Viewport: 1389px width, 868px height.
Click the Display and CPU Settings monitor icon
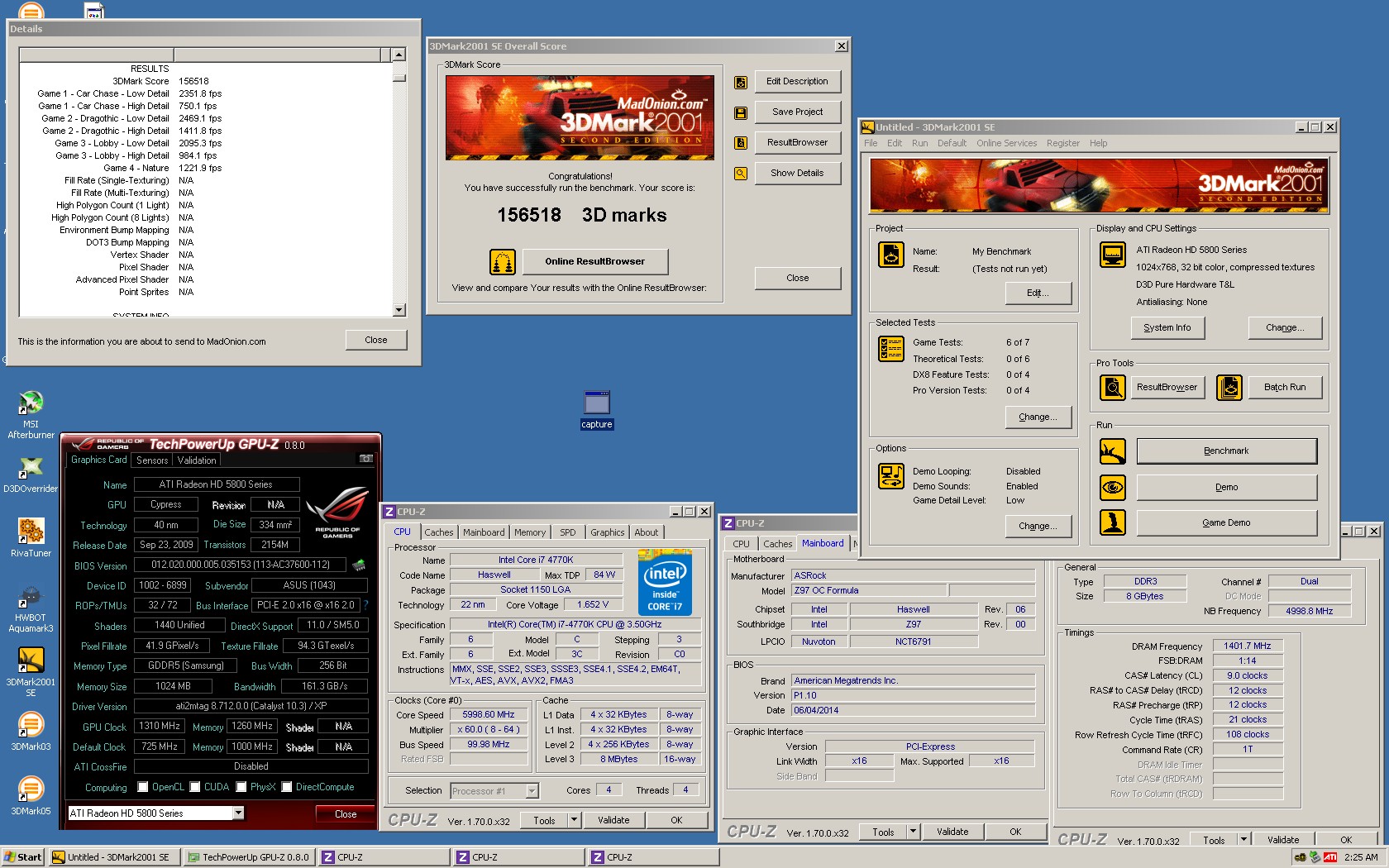[1113, 255]
